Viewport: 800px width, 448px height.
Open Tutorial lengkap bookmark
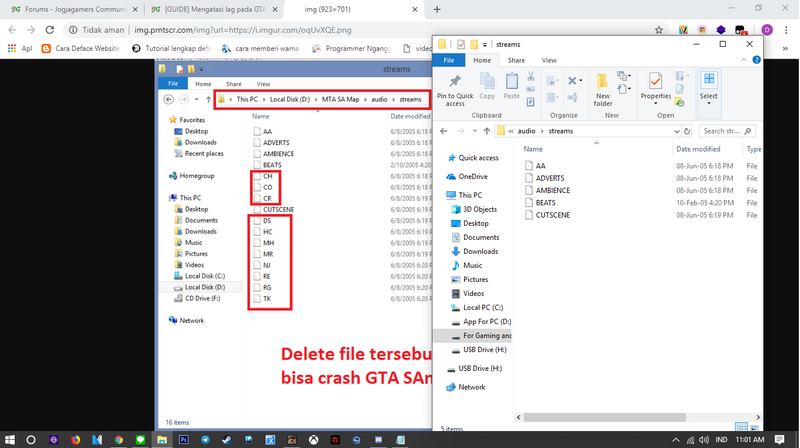click(171, 48)
